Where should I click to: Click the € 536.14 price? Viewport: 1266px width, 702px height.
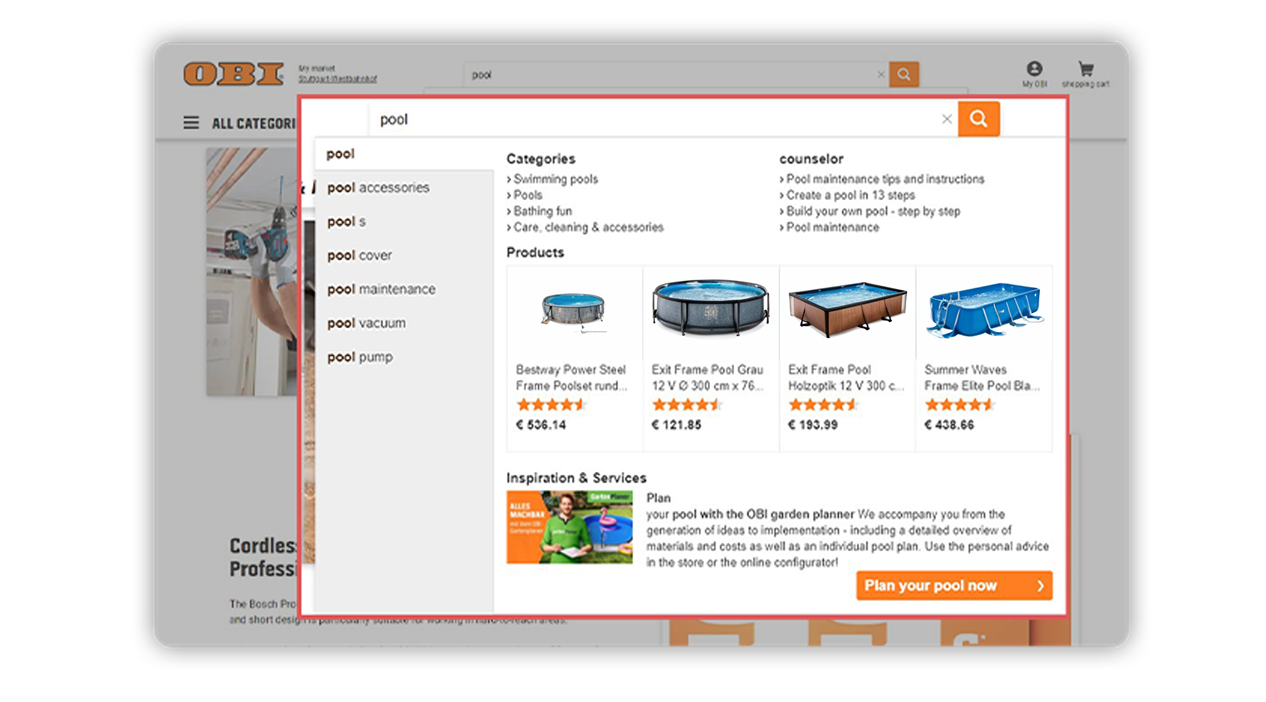(x=541, y=425)
